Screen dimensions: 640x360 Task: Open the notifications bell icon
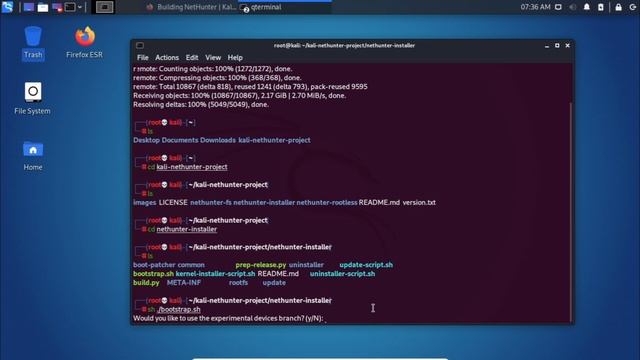coord(587,7)
